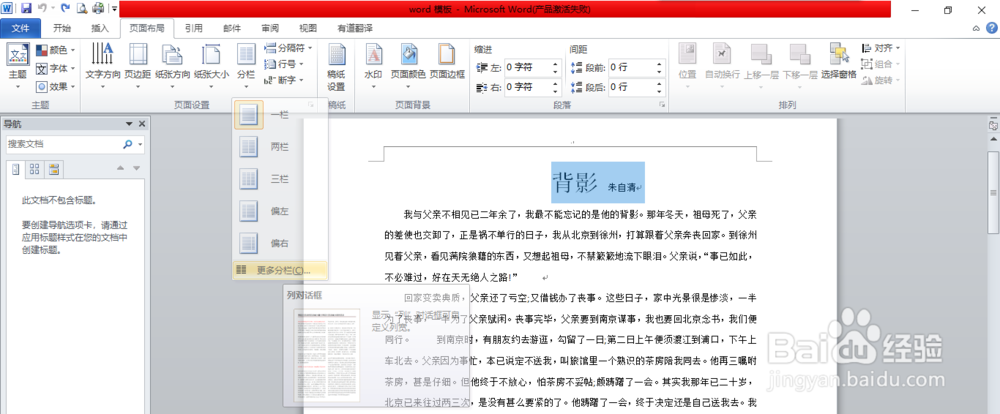
Task: Click the 页边距 (Margins) button
Action: [138, 66]
